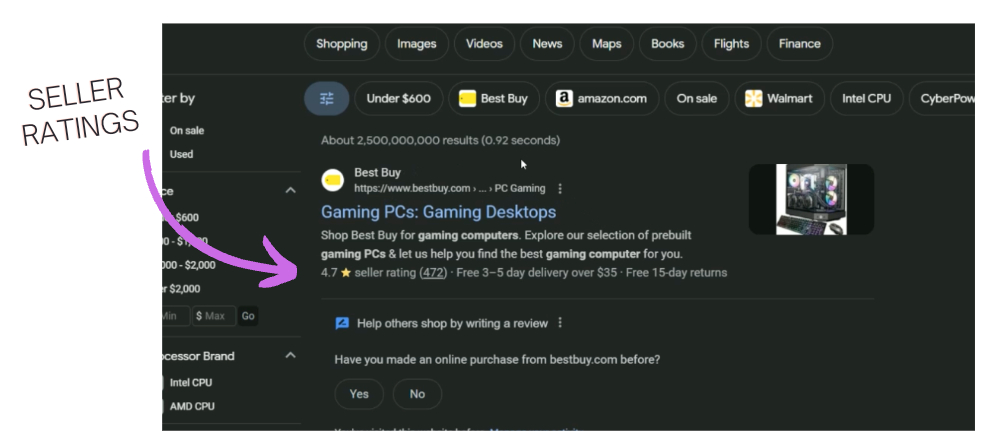Click the blue write-a-review icon

[x=342, y=323]
